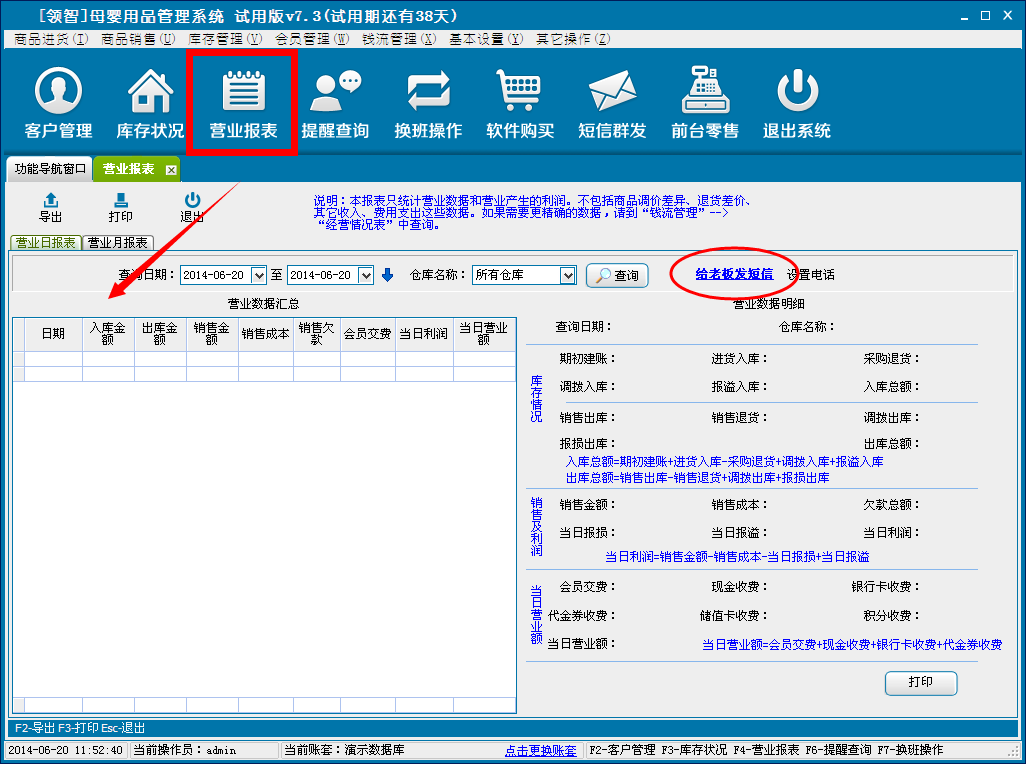Open 营业报表 report icon in toolbar
The width and height of the screenshot is (1026, 764).
(242, 93)
